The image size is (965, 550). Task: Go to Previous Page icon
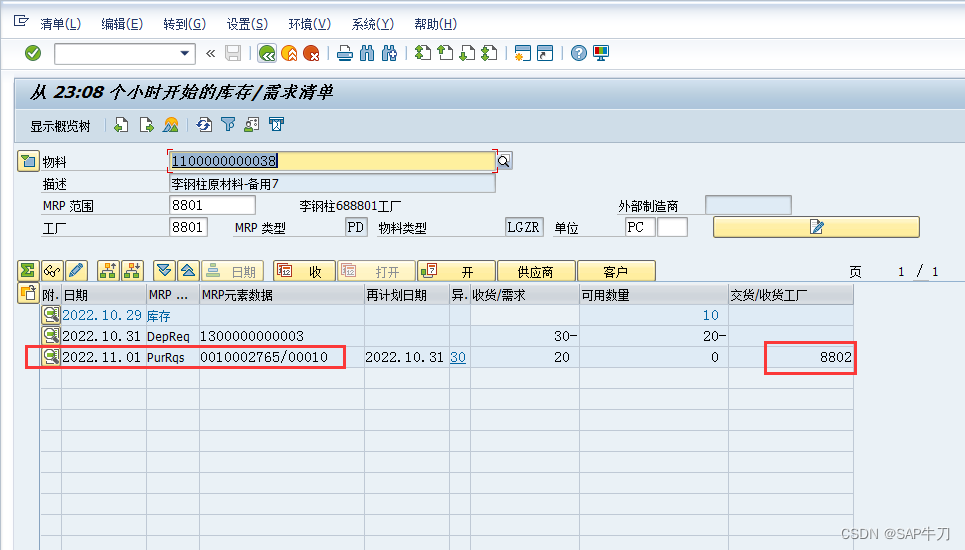coord(445,54)
